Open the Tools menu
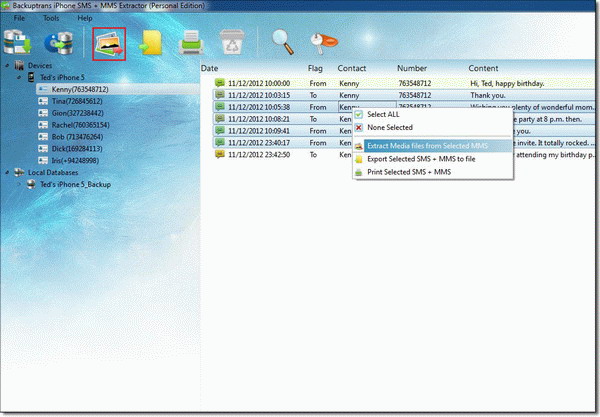600x417 pixels. tap(50, 18)
